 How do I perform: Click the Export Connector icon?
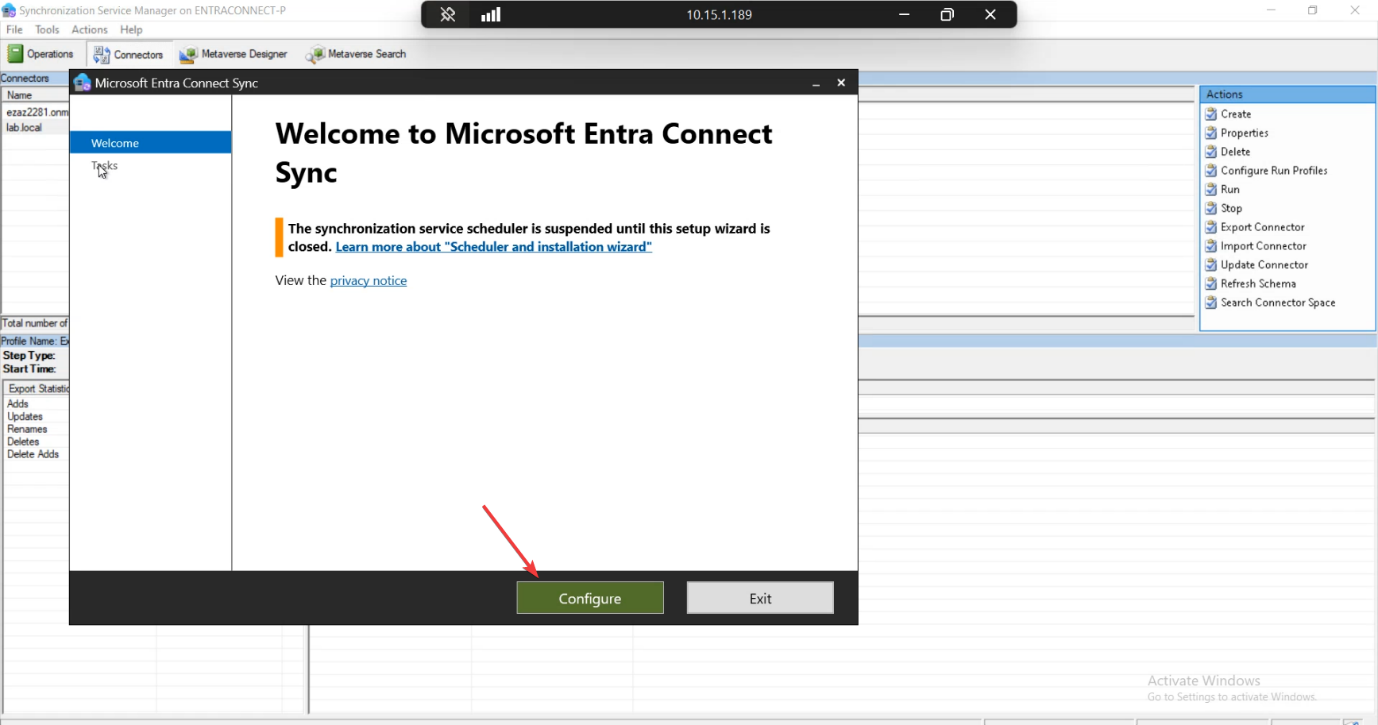(x=1211, y=227)
